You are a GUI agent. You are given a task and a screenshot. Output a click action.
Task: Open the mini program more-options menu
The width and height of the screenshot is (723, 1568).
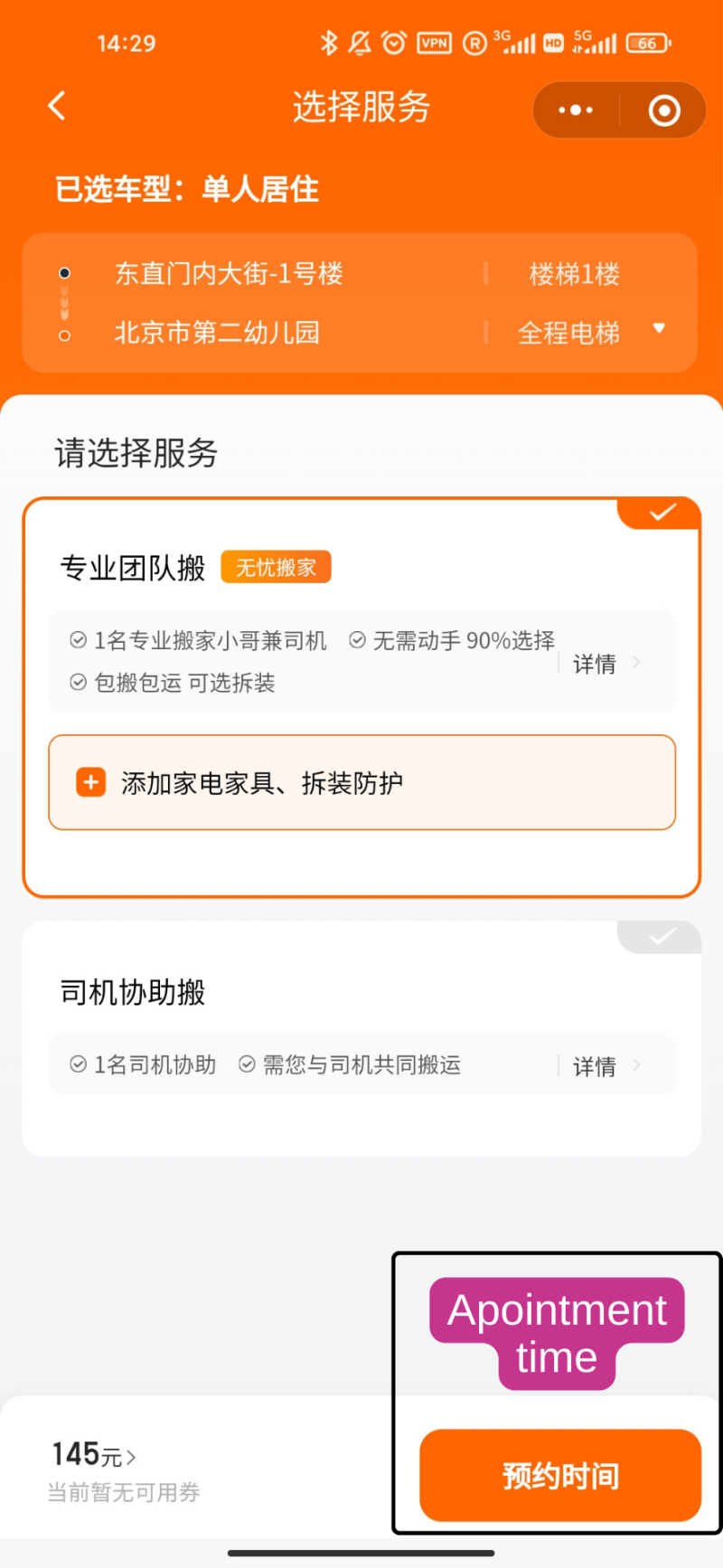coord(576,110)
